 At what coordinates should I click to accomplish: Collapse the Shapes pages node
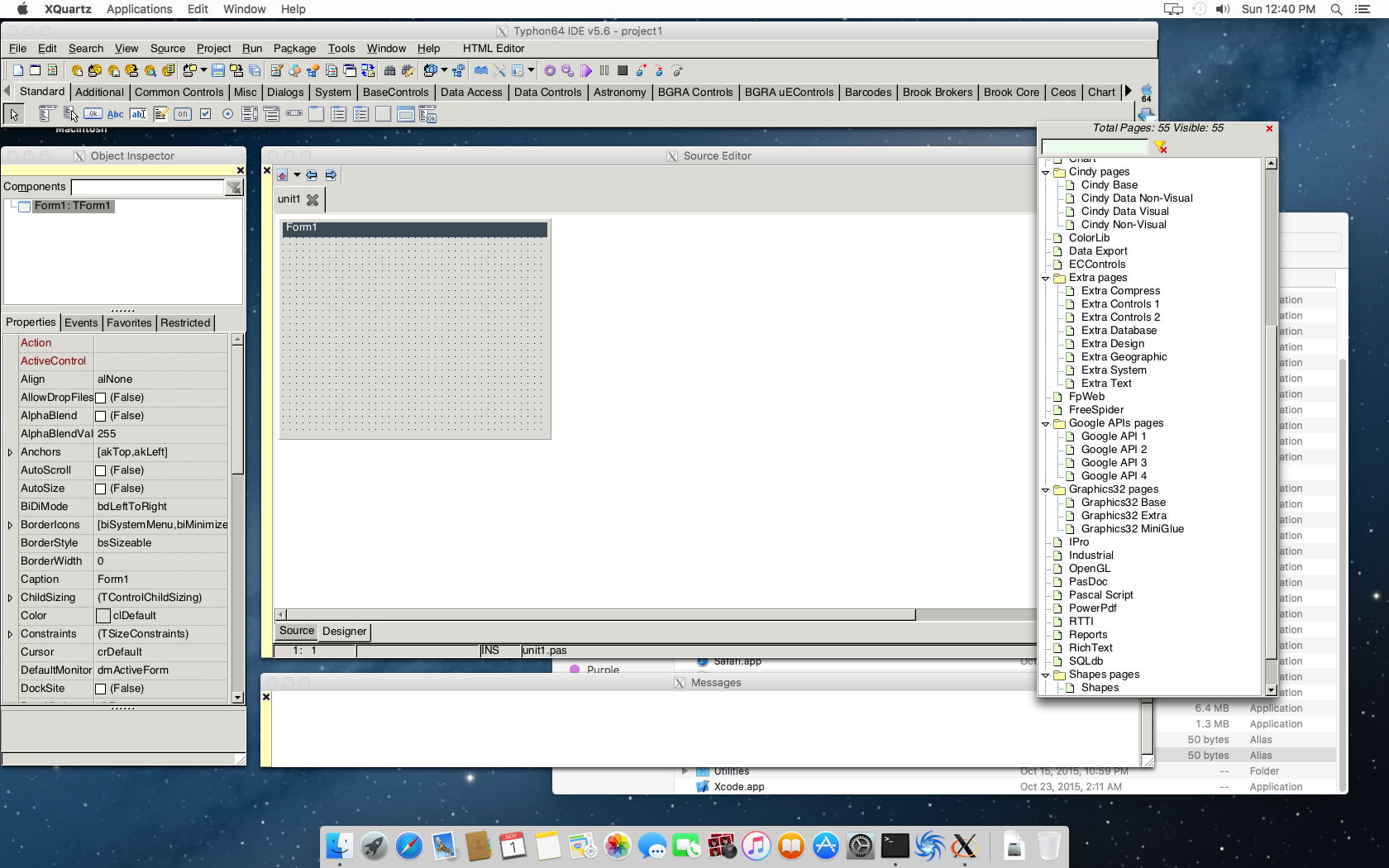(x=1046, y=675)
